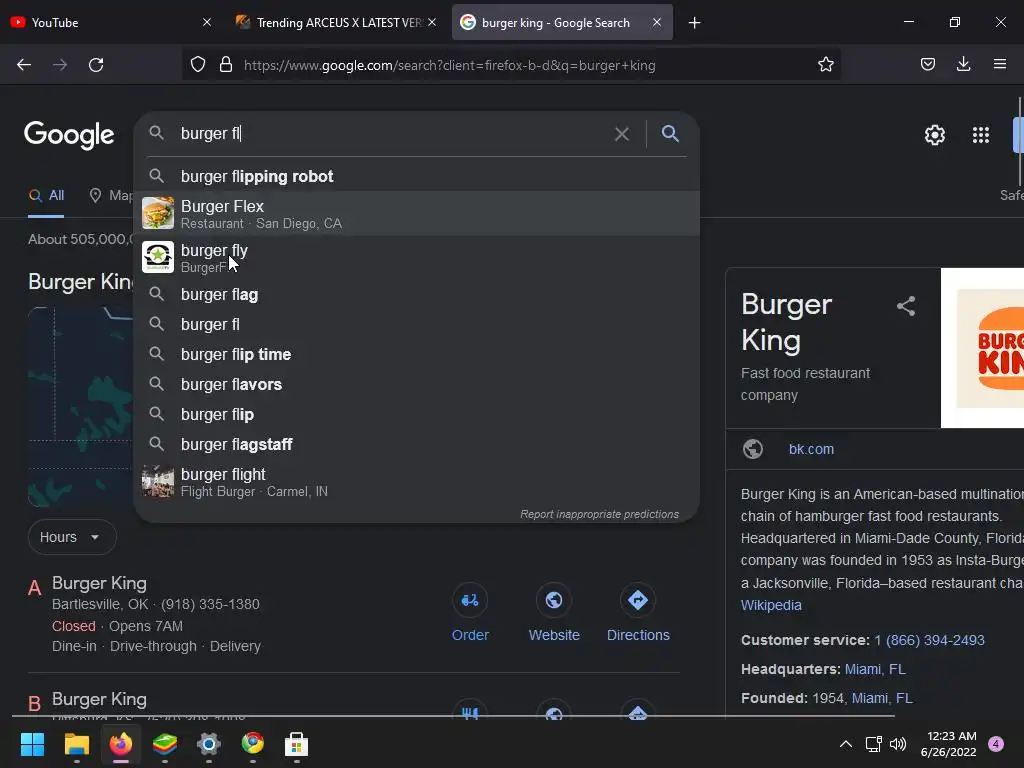Bookmark this page with the star

[x=825, y=65]
